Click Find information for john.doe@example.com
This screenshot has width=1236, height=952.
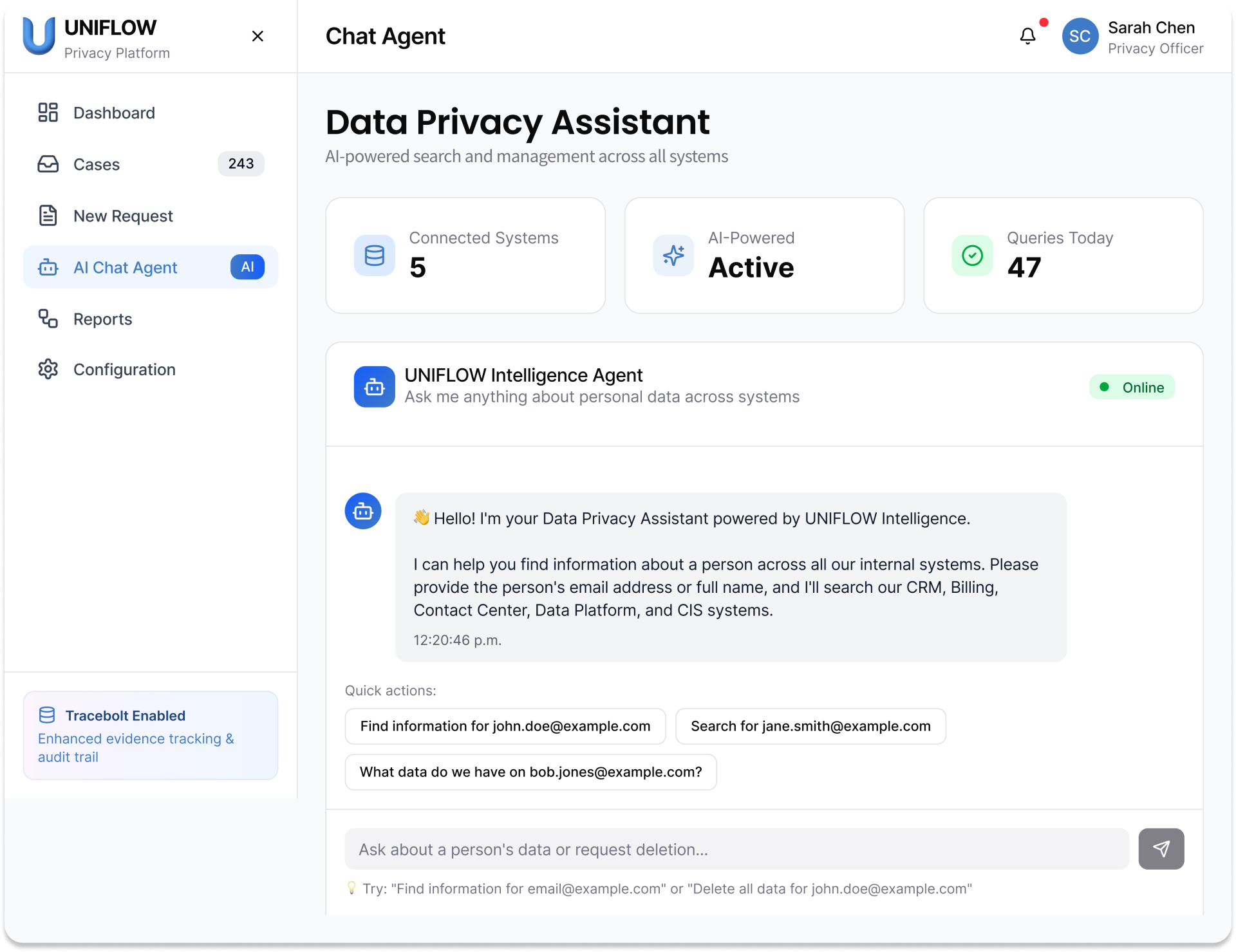[x=505, y=726]
